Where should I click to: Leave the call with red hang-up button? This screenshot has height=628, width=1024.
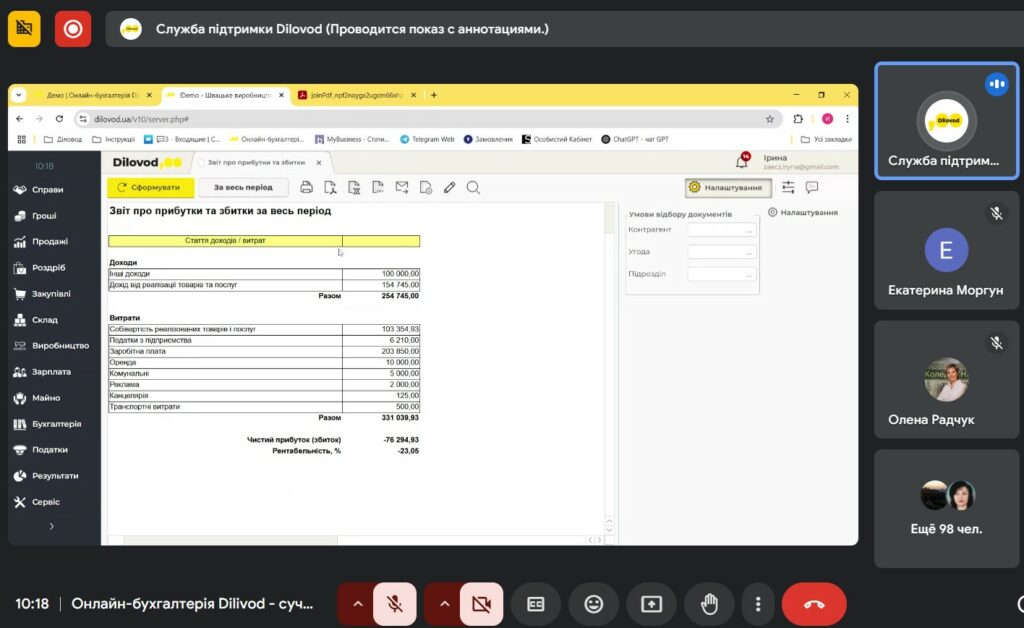click(x=814, y=604)
